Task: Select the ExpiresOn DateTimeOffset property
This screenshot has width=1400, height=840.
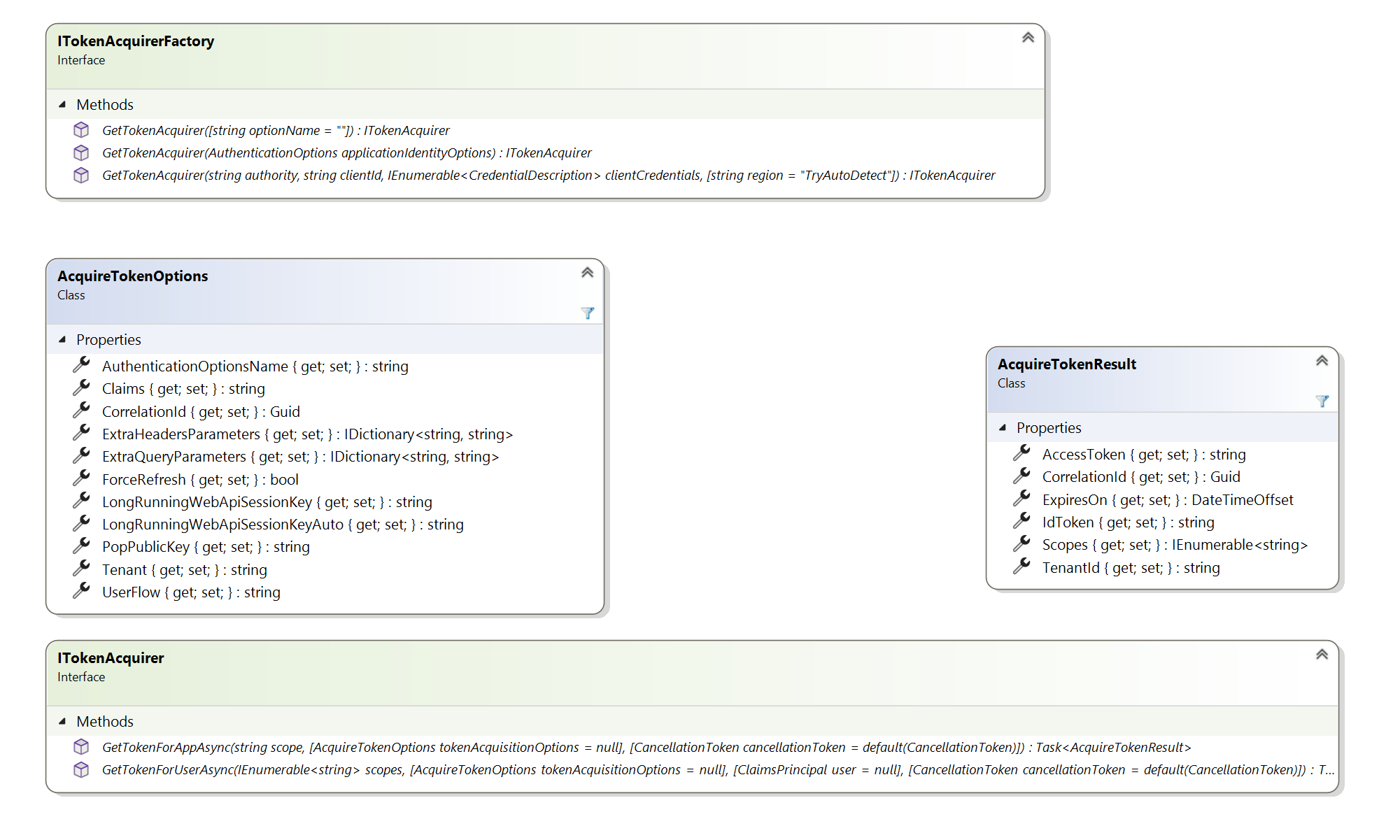Action: coord(1167,500)
